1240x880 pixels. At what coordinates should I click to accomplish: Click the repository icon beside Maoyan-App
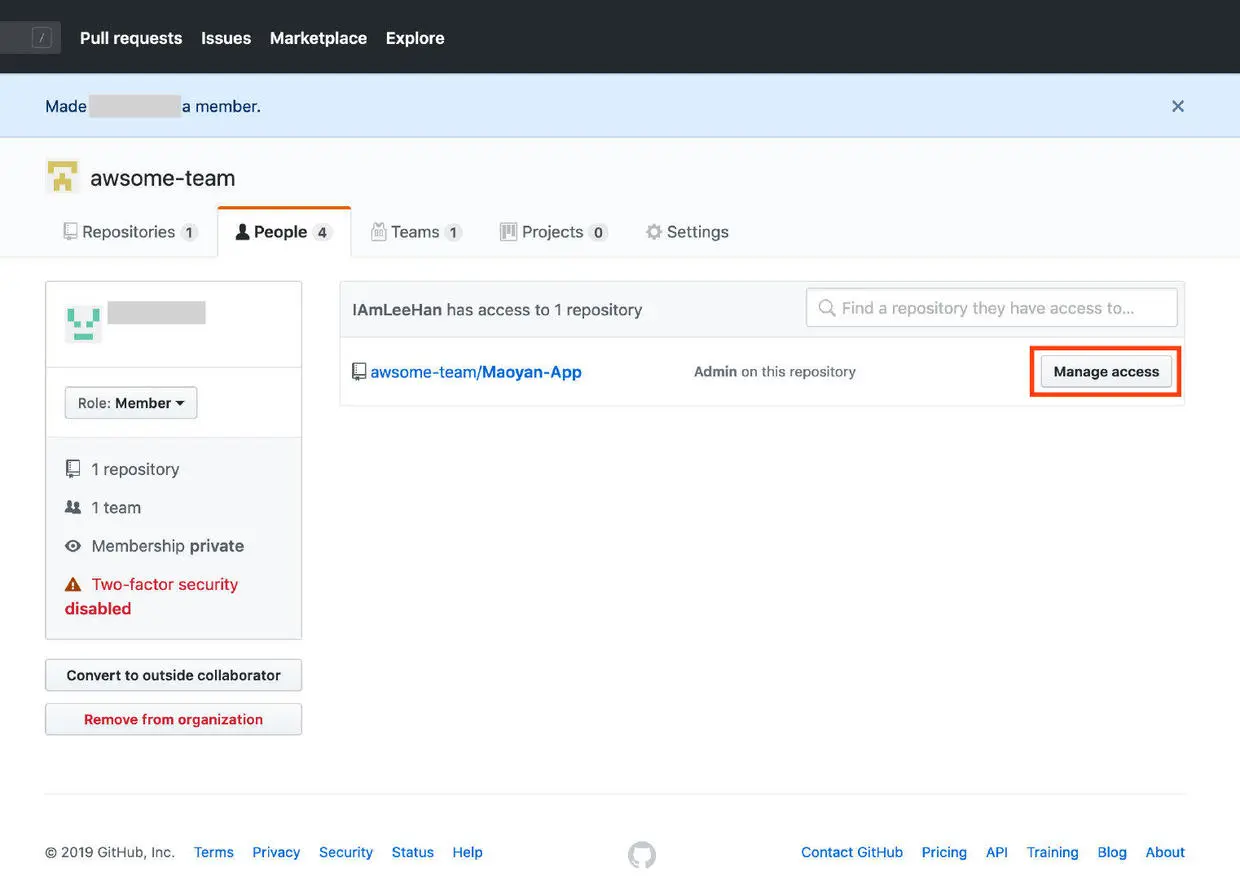pos(359,371)
